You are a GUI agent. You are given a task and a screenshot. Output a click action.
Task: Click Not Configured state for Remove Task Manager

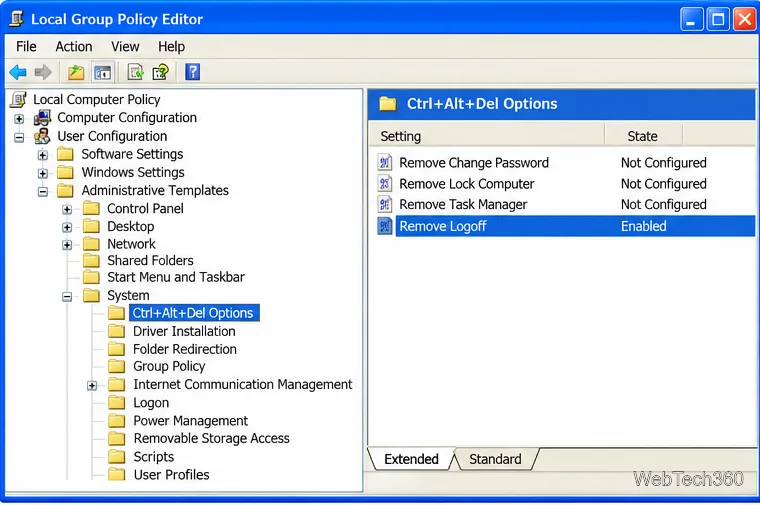(x=664, y=205)
